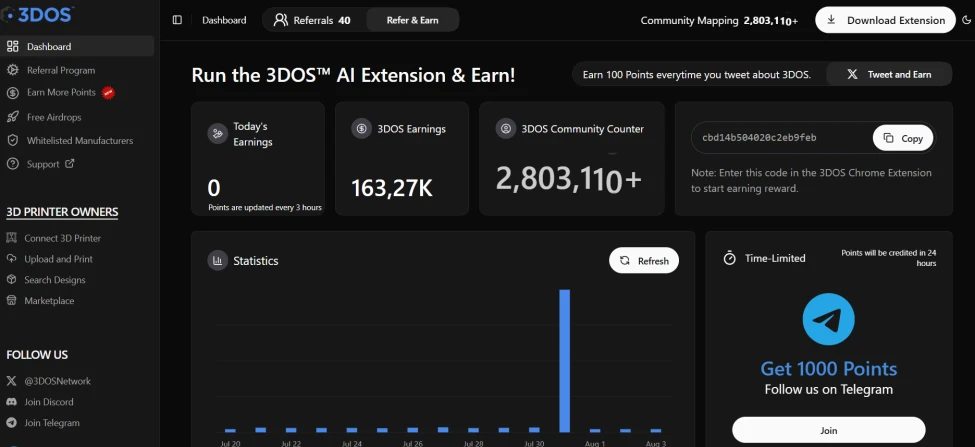975x447 pixels.
Task: Click the Referrals 40 counter
Action: coord(312,20)
